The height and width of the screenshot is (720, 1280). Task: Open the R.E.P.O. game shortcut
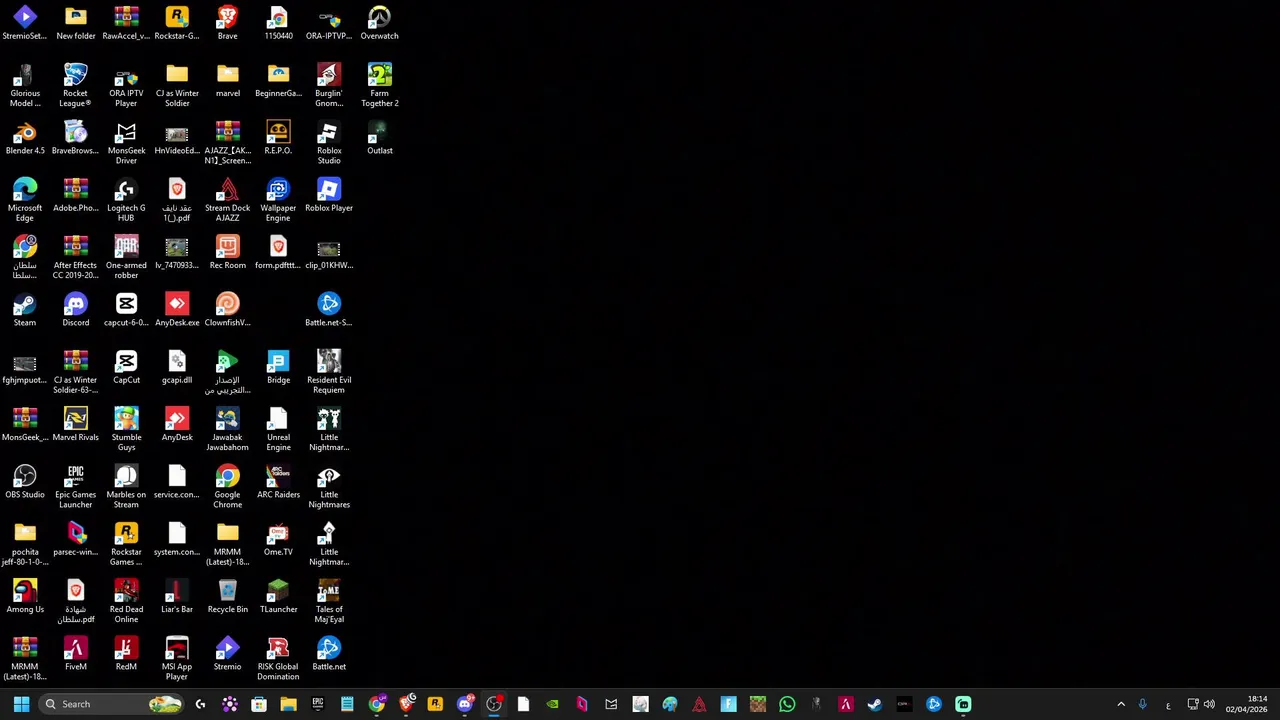[278, 138]
